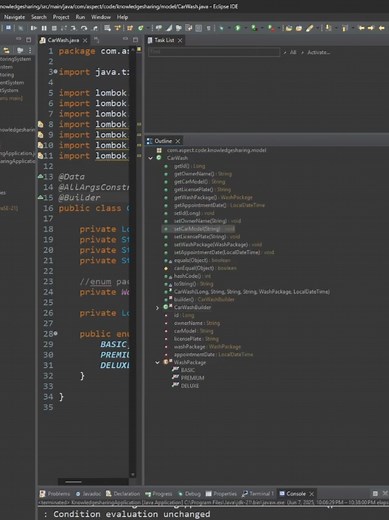Image resolution: width=389 pixels, height=520 pixels.
Task: Select equals(Object) in Outline
Action: 202,260
